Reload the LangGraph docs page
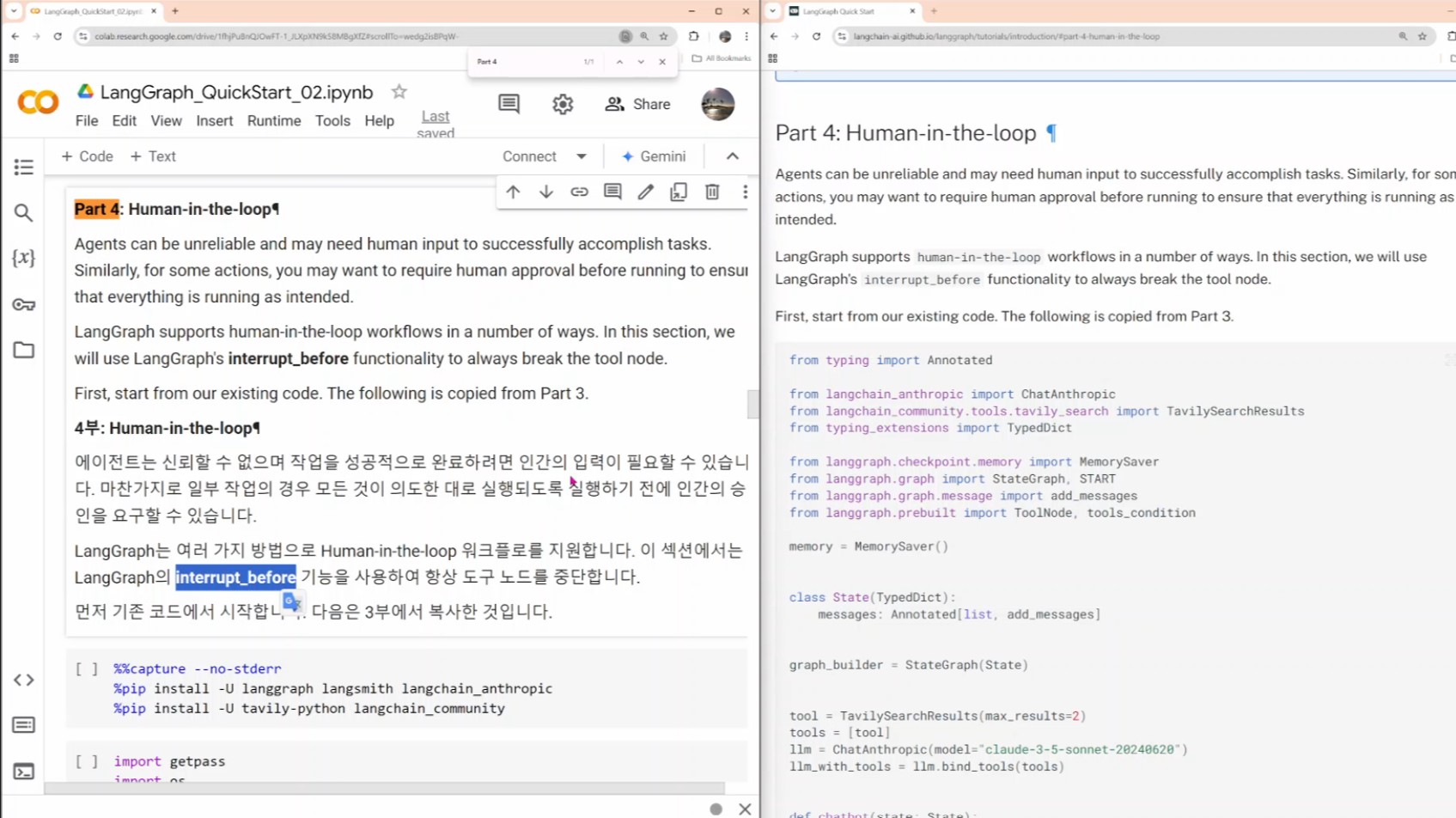This screenshot has width=1456, height=818. (816, 36)
